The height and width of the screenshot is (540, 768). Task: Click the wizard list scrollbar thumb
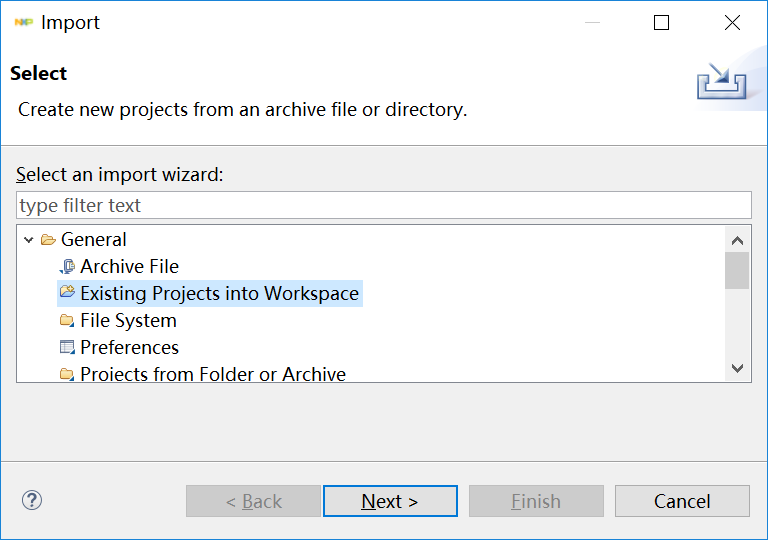(x=737, y=270)
